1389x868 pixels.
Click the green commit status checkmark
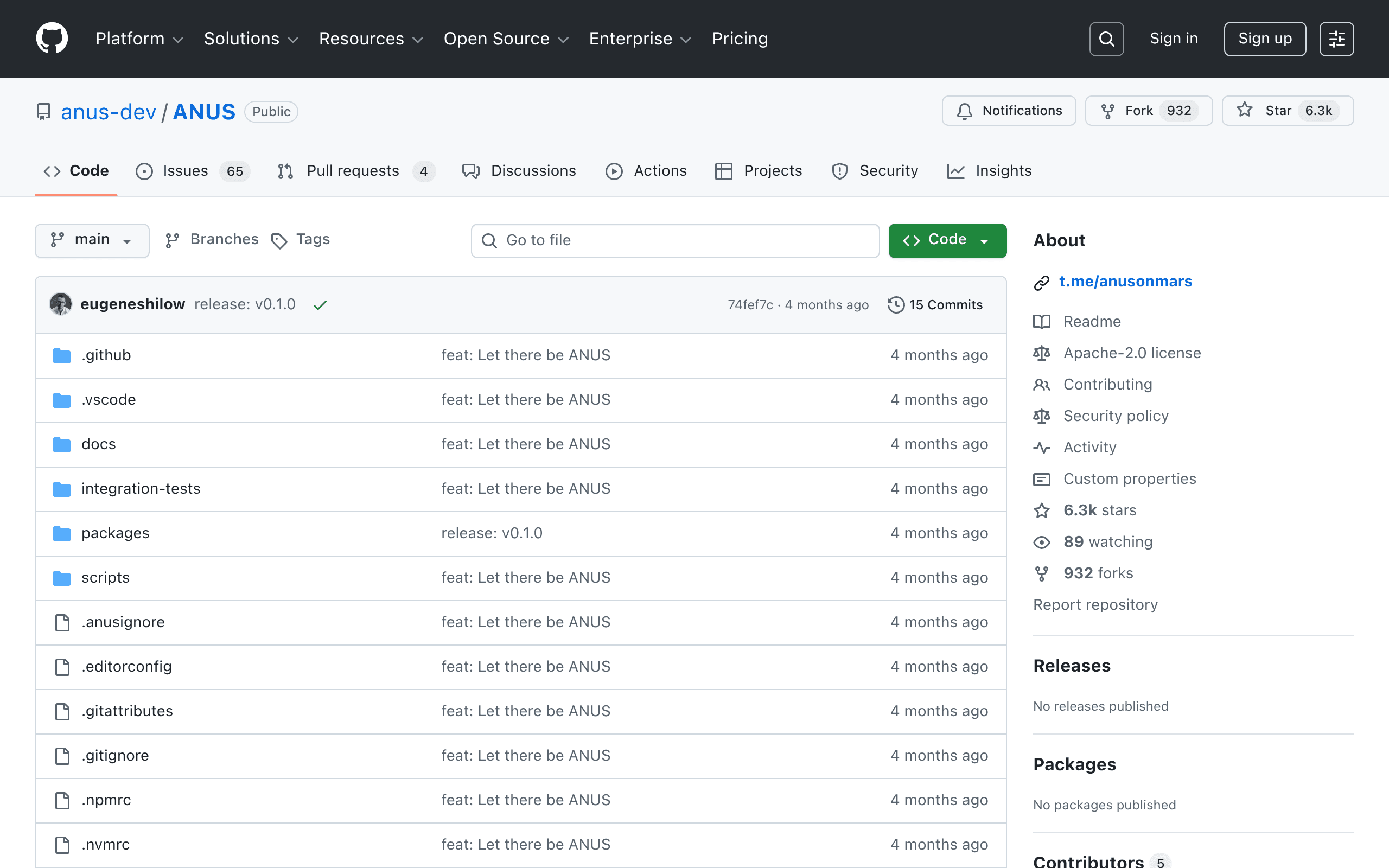(x=320, y=305)
